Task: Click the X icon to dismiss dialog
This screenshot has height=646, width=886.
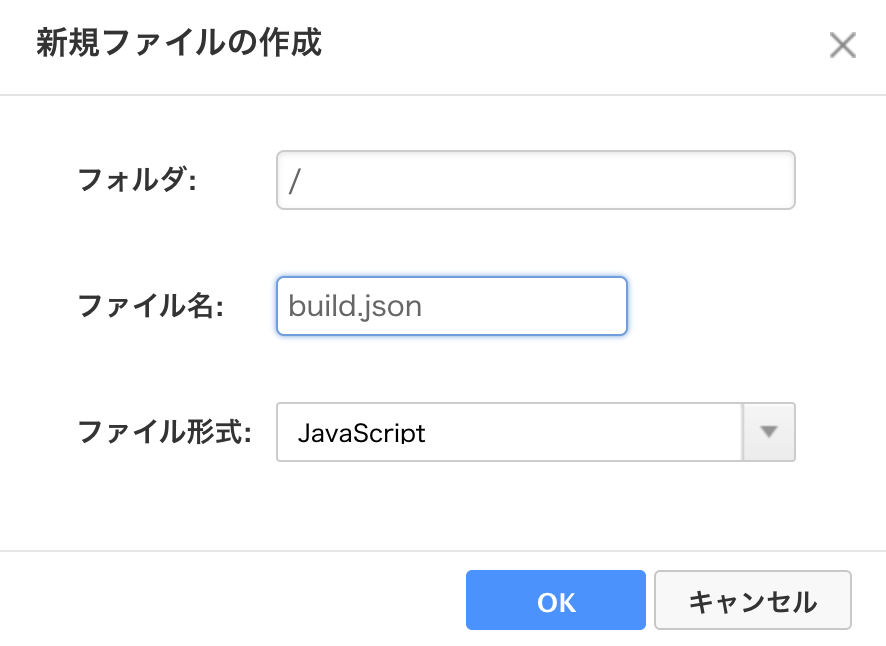Action: point(843,45)
